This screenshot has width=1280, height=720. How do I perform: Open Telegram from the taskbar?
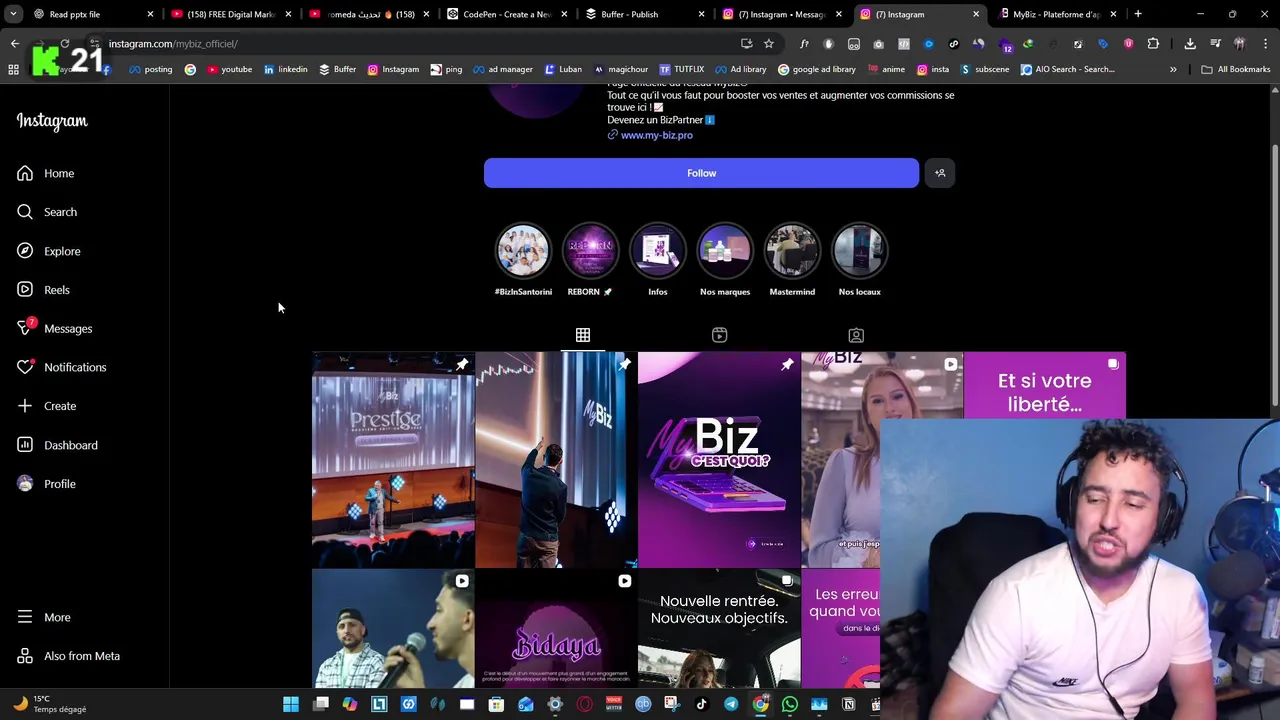731,704
